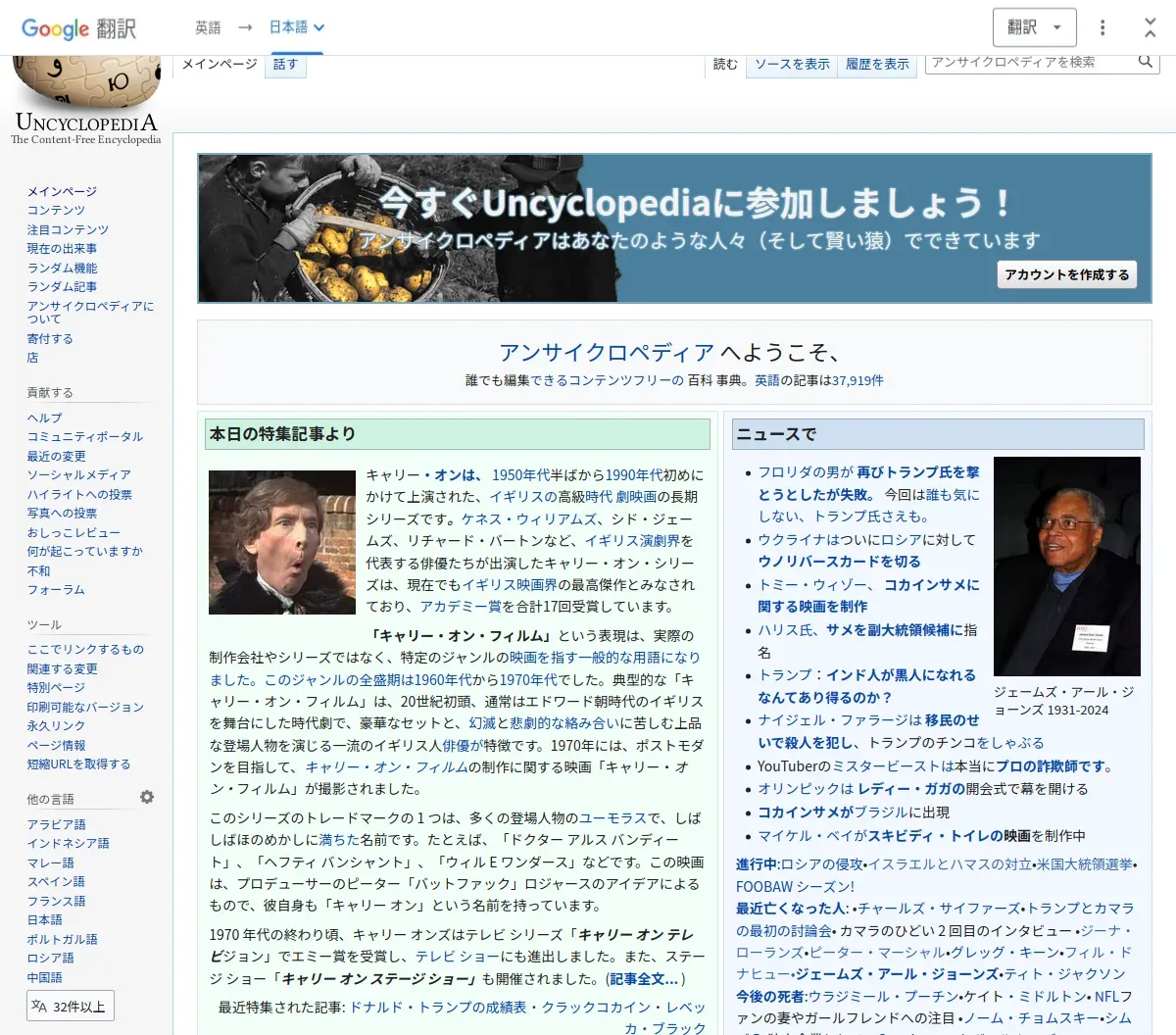Image resolution: width=1176 pixels, height=1035 pixels.
Task: Open the ランダム記事 link
Action: [62, 286]
